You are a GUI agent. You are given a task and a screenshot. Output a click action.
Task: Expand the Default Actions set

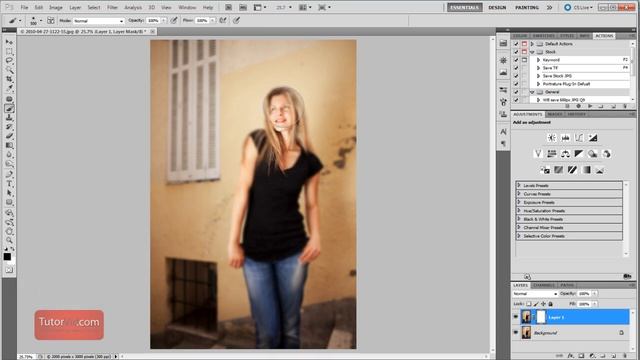pyautogui.click(x=532, y=44)
